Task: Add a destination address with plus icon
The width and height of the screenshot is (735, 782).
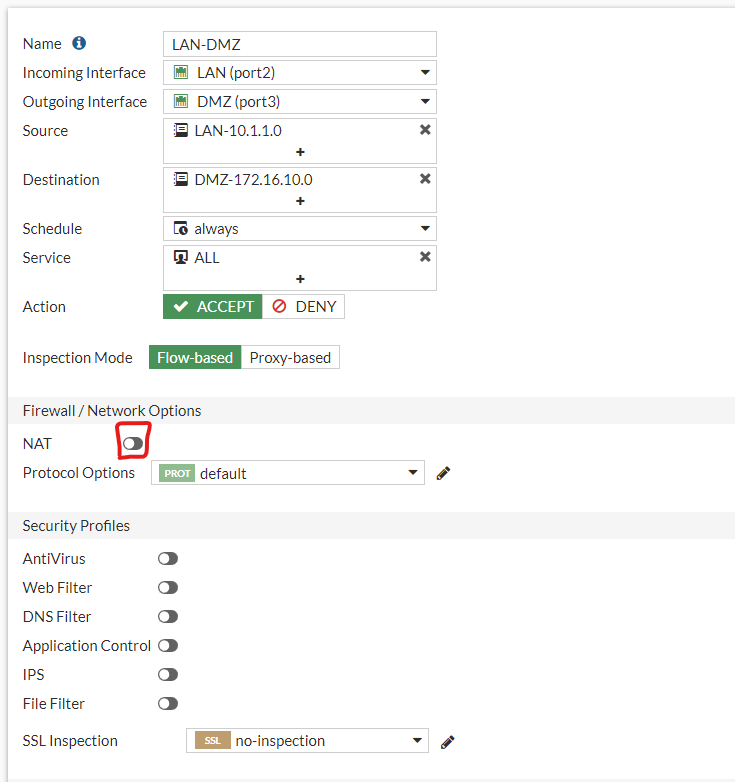Action: [300, 201]
